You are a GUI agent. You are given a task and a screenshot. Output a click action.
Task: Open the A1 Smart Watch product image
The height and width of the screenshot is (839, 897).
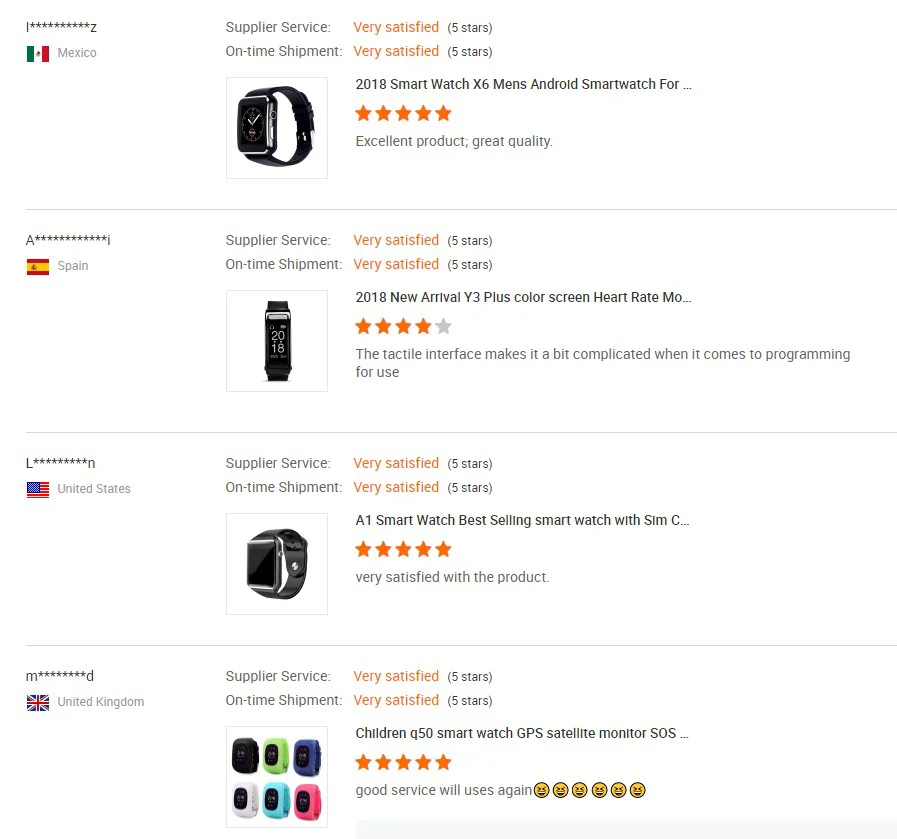pos(277,564)
